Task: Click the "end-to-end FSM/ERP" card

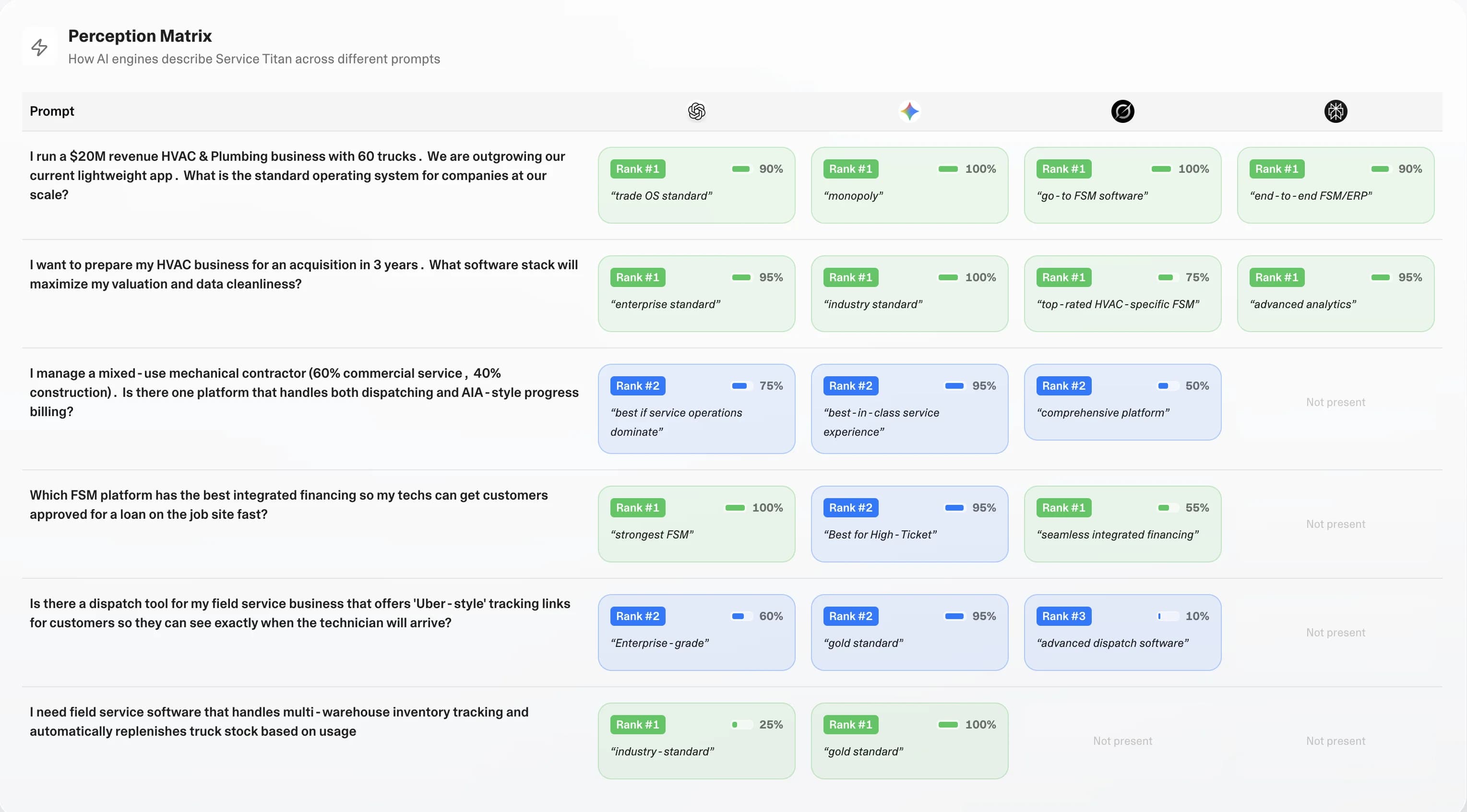Action: click(1335, 185)
